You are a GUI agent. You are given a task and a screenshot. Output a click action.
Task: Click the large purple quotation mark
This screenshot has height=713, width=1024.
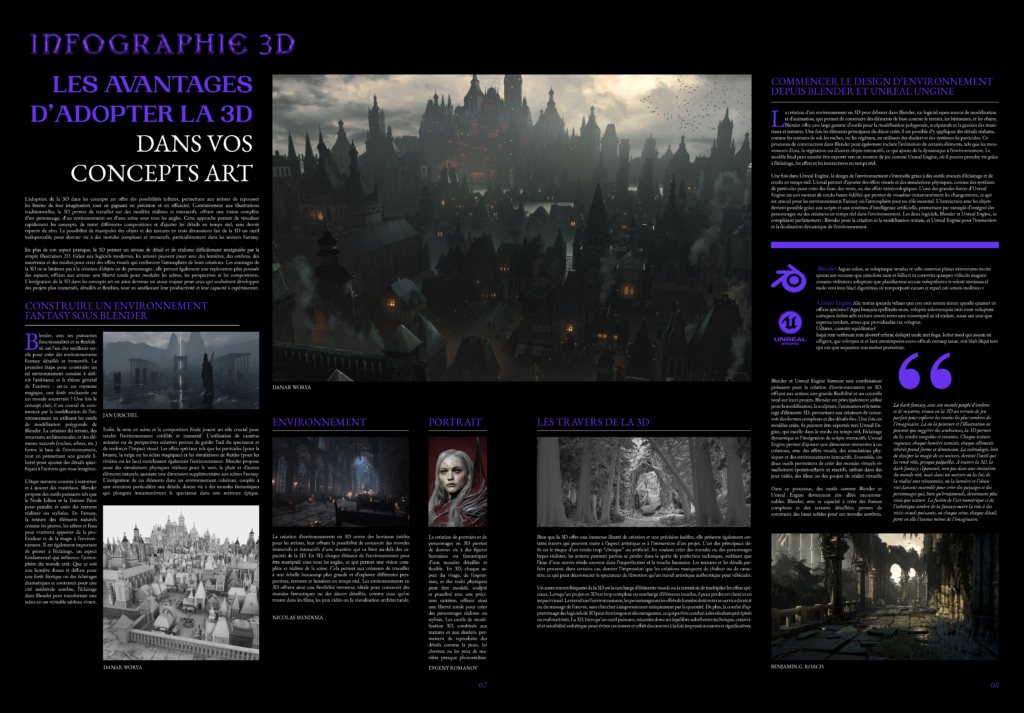[925, 372]
